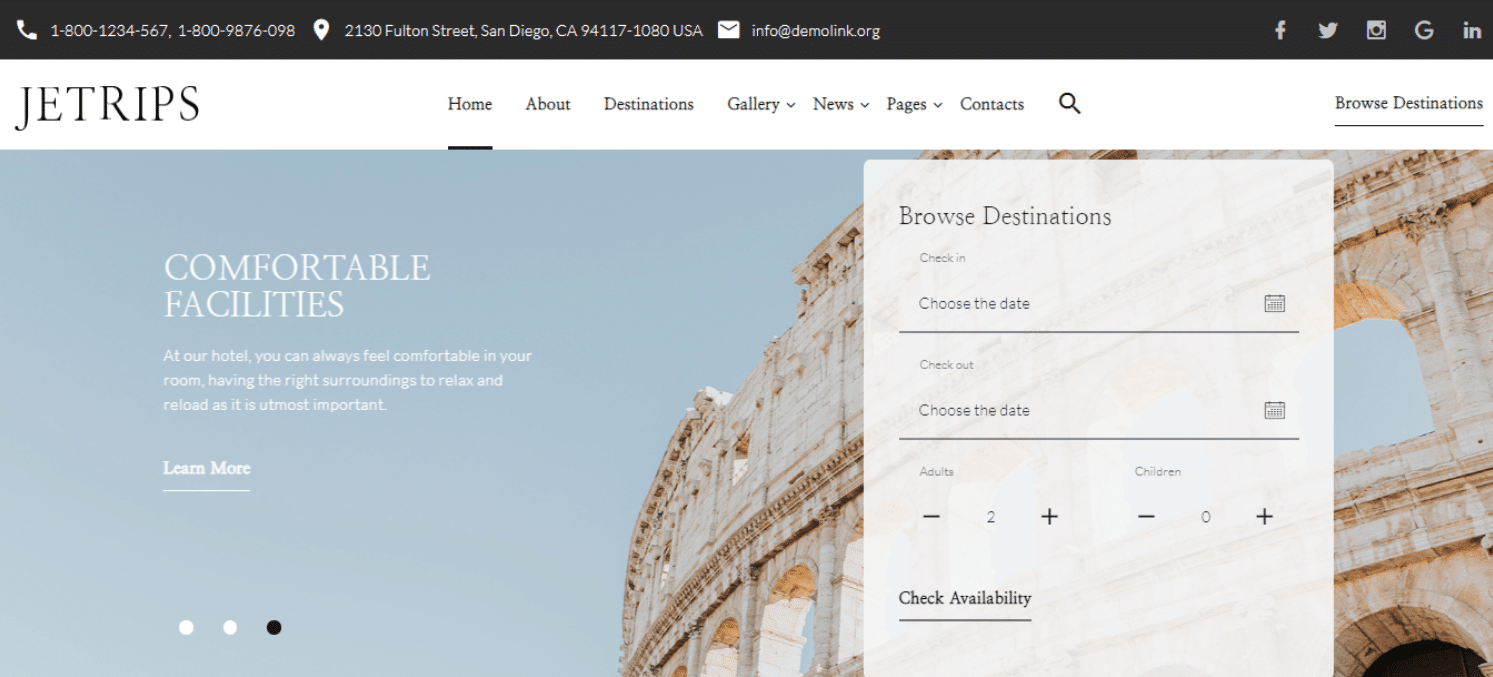Select the third slider navigation dot
The height and width of the screenshot is (677, 1493).
273,627
